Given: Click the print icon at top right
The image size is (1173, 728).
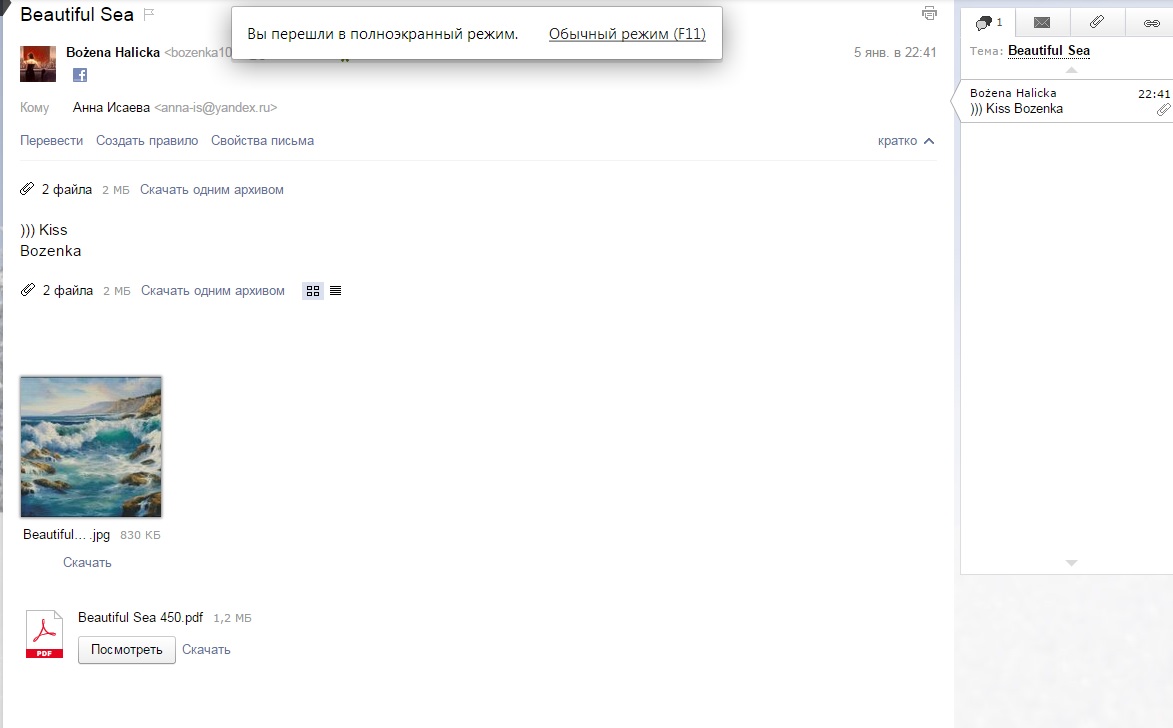Looking at the screenshot, I should click(929, 13).
